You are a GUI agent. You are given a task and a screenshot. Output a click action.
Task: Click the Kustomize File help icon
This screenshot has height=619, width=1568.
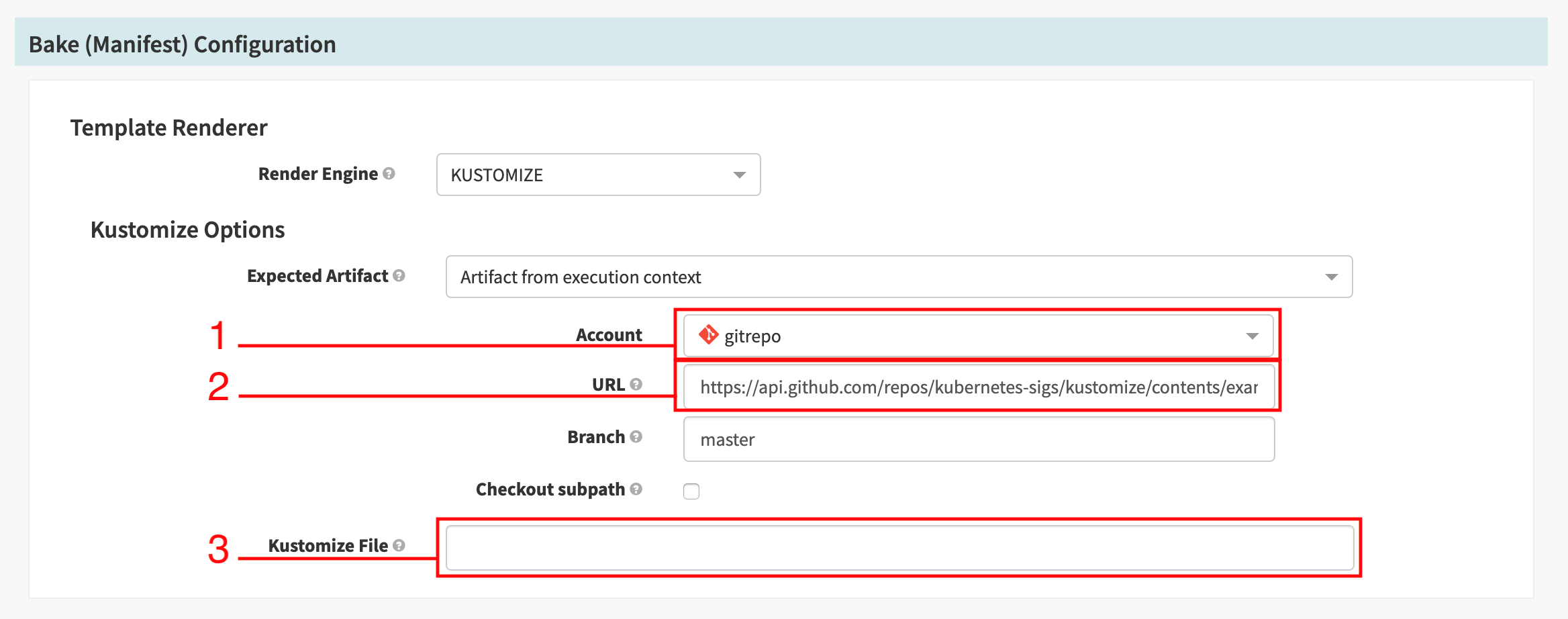[x=399, y=545]
